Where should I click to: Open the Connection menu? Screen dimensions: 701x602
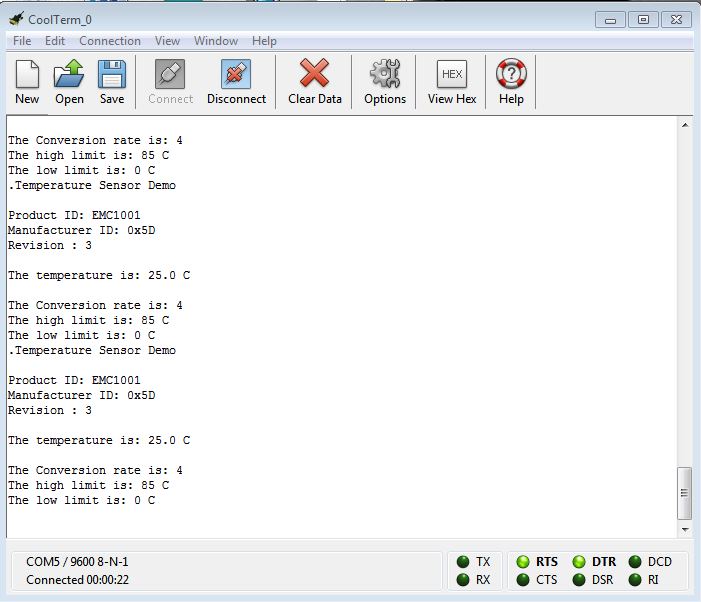coord(110,41)
